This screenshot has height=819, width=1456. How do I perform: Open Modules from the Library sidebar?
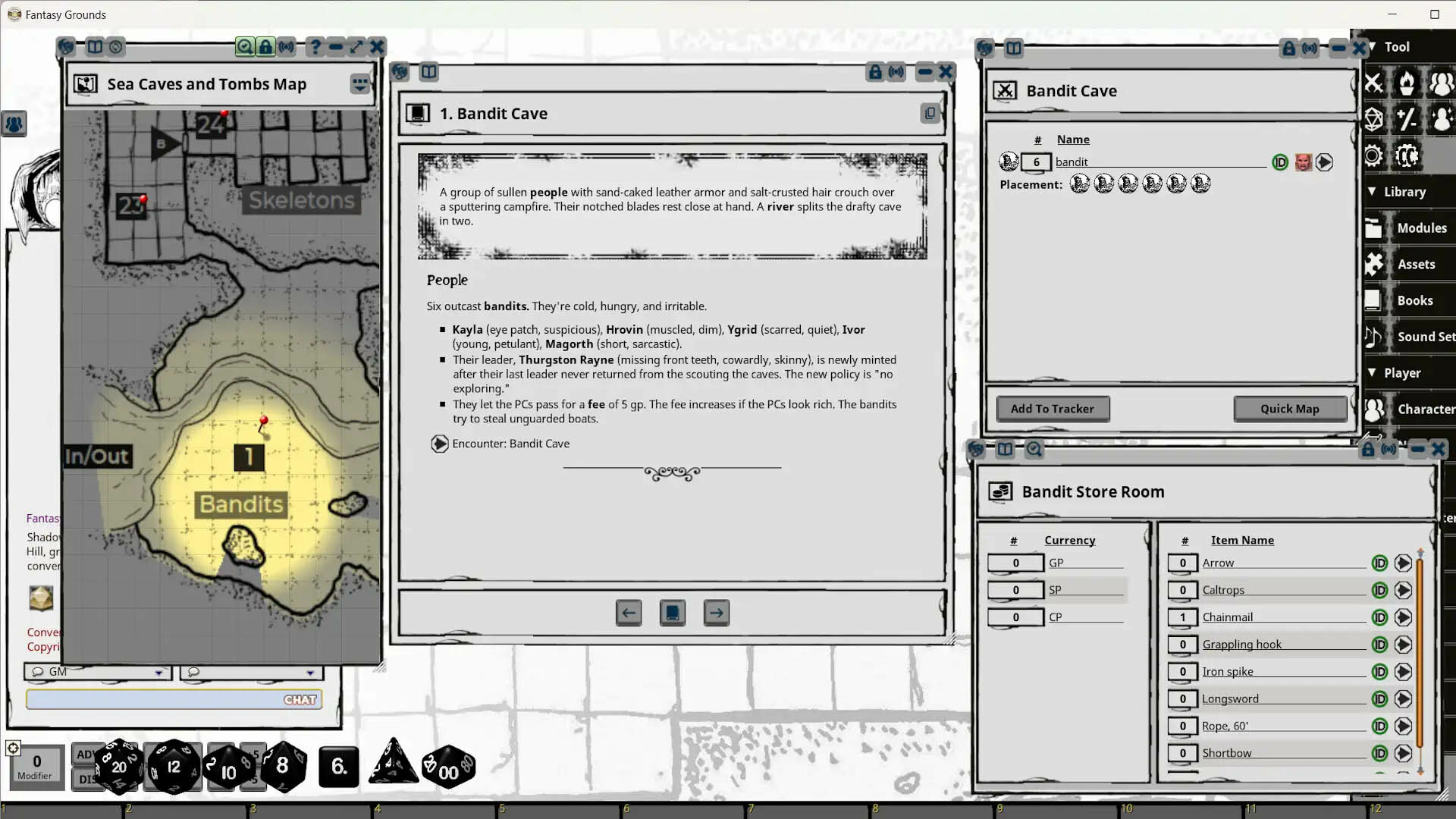pos(1420,227)
